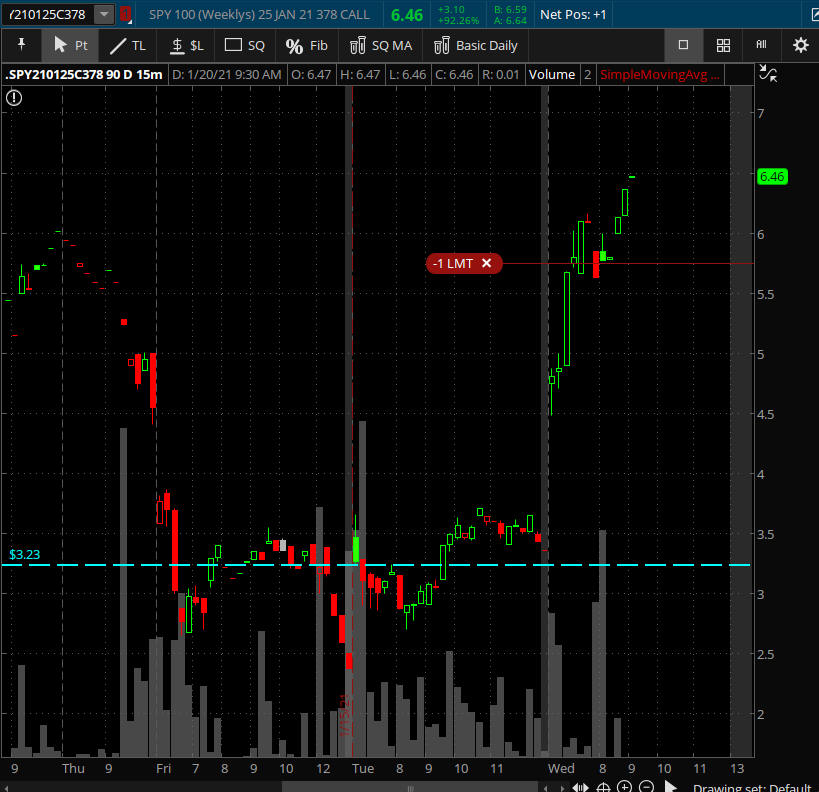Open chart settings gear
This screenshot has width=819, height=792.
point(800,45)
